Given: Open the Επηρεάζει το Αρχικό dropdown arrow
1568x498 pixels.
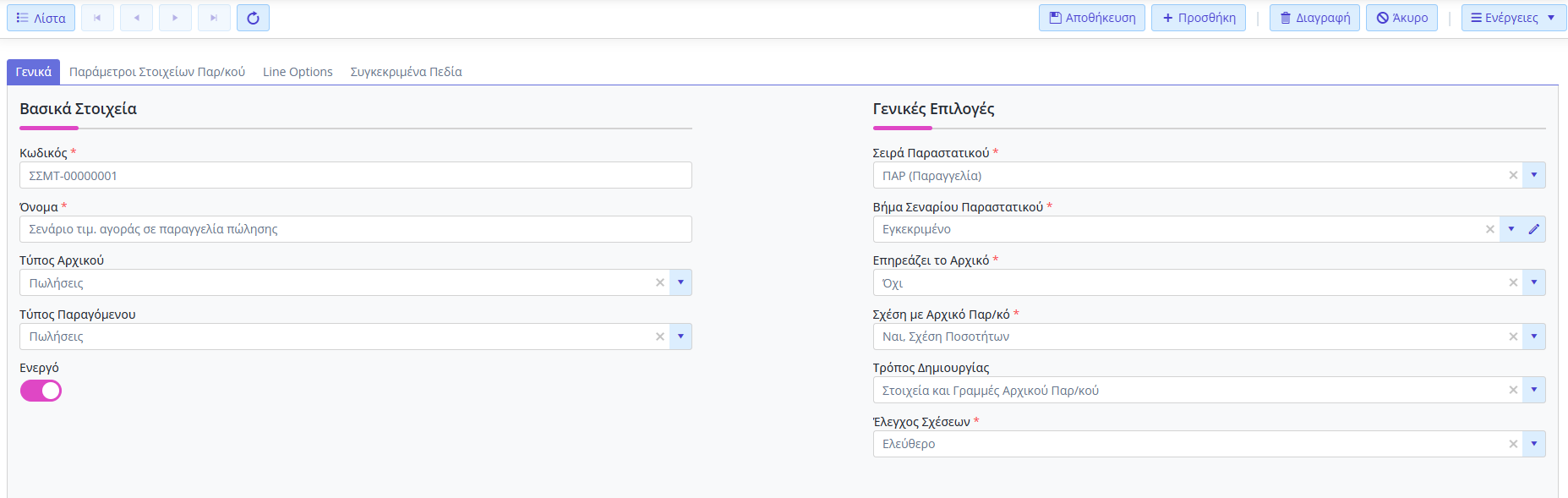Looking at the screenshot, I should pos(1534,283).
